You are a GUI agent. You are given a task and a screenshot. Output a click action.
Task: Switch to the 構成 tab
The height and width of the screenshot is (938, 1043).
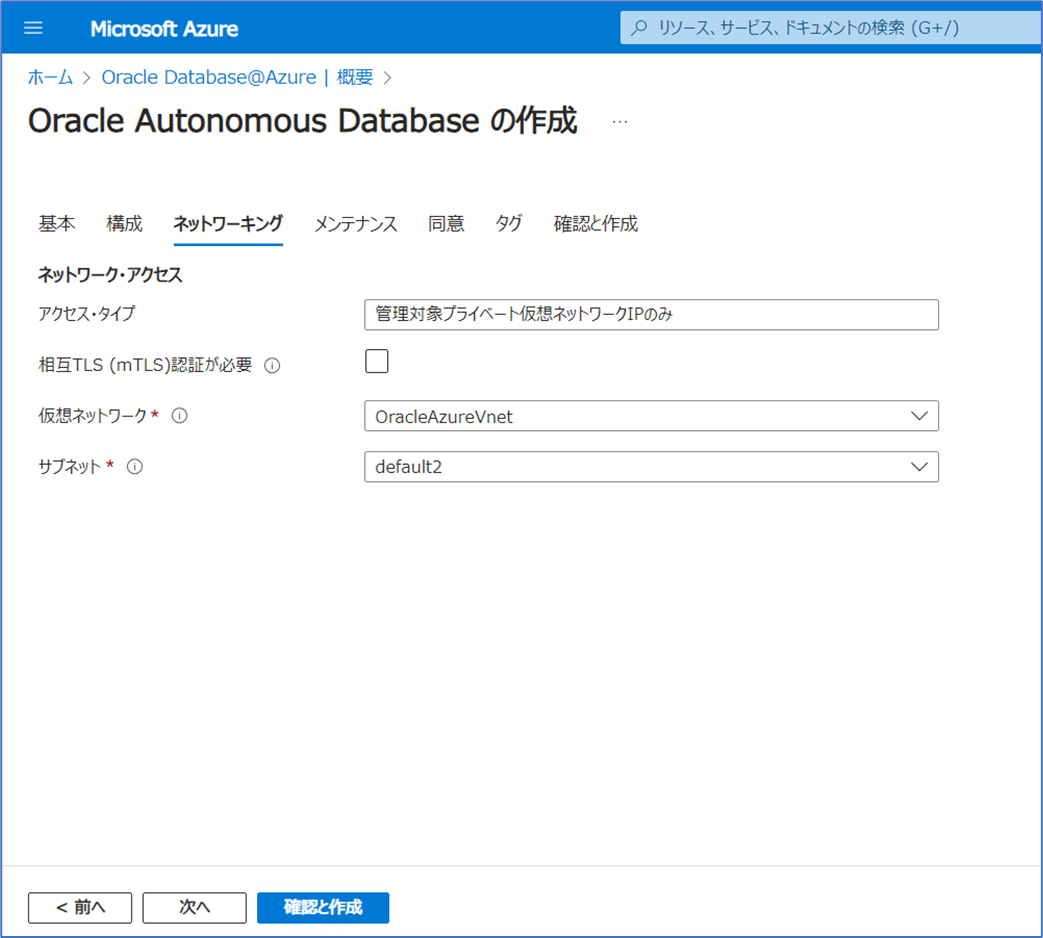coord(124,224)
